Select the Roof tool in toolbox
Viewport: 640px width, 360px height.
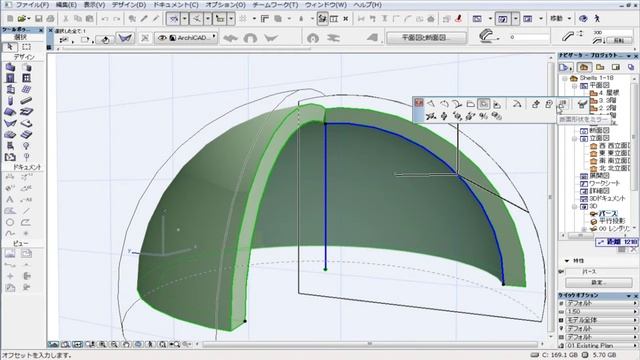tap(10, 112)
